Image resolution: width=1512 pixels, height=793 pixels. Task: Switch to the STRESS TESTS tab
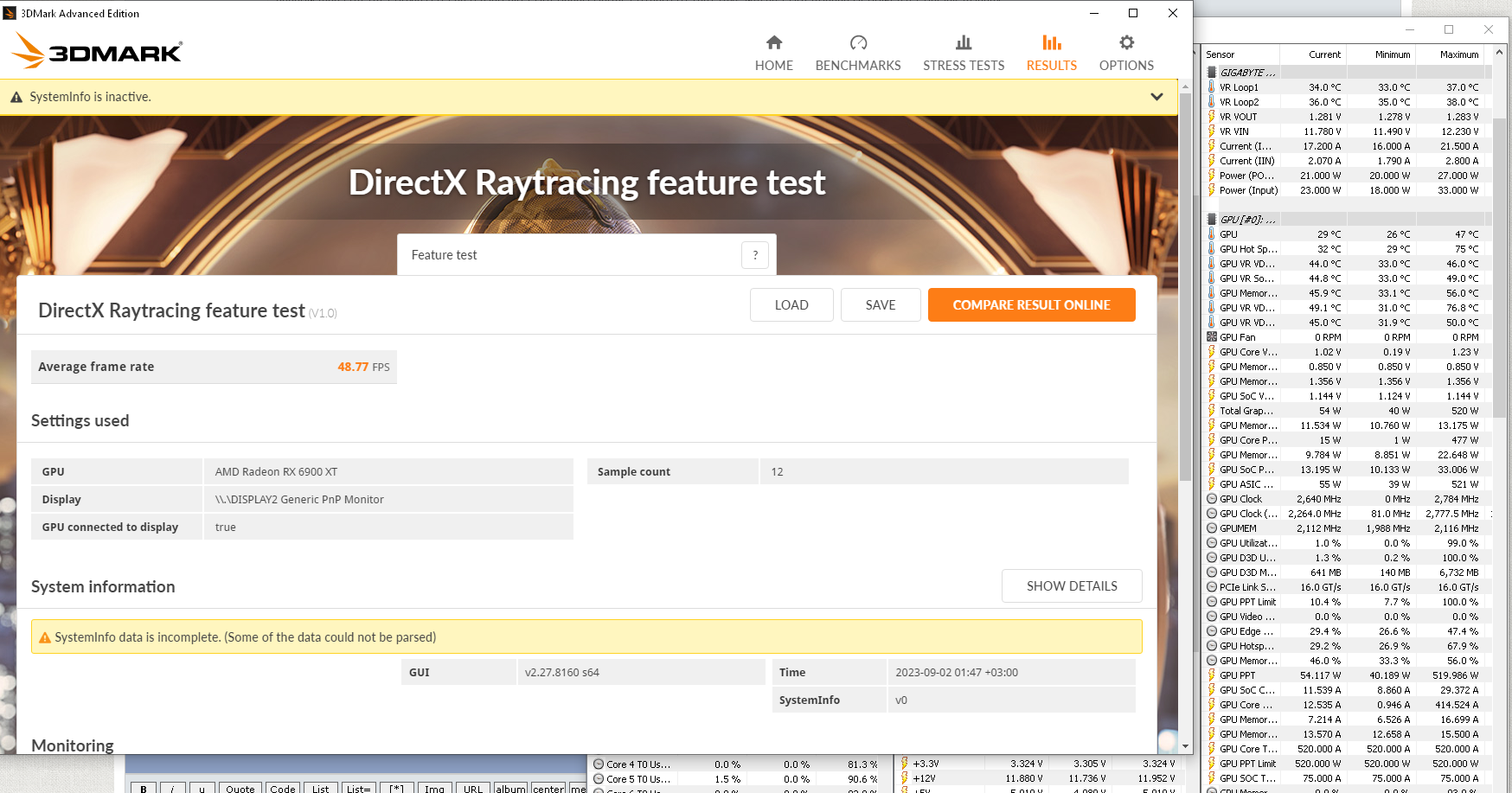click(964, 54)
